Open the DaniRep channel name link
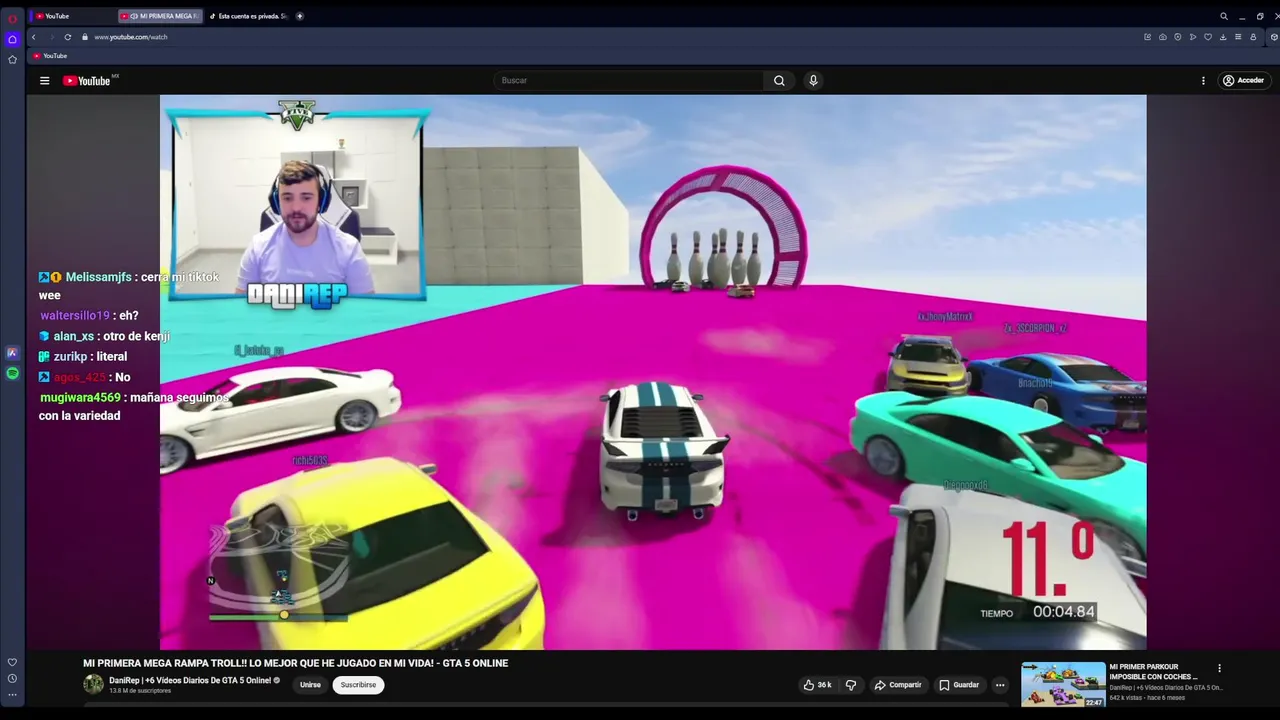Viewport: 1280px width, 720px height. coord(190,680)
